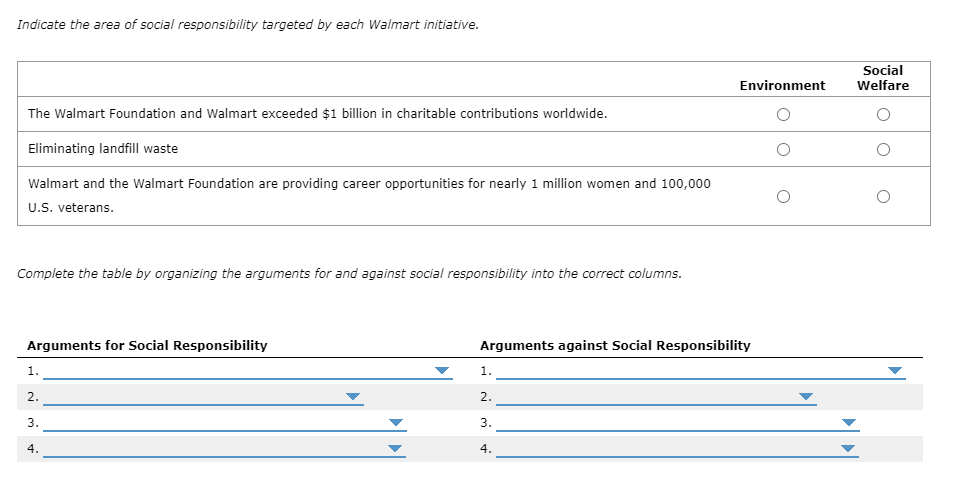Select Social Welfare for eliminating landfill waste

(882, 149)
